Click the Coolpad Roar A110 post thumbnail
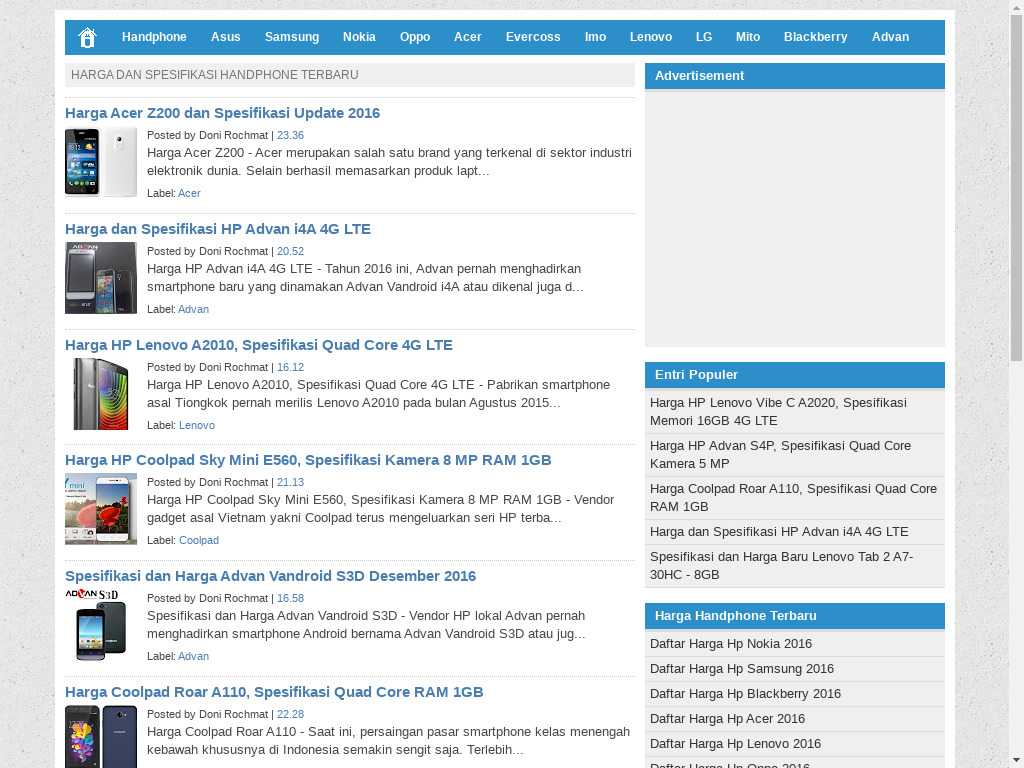Screen dimensions: 1024x768 click(x=101, y=737)
